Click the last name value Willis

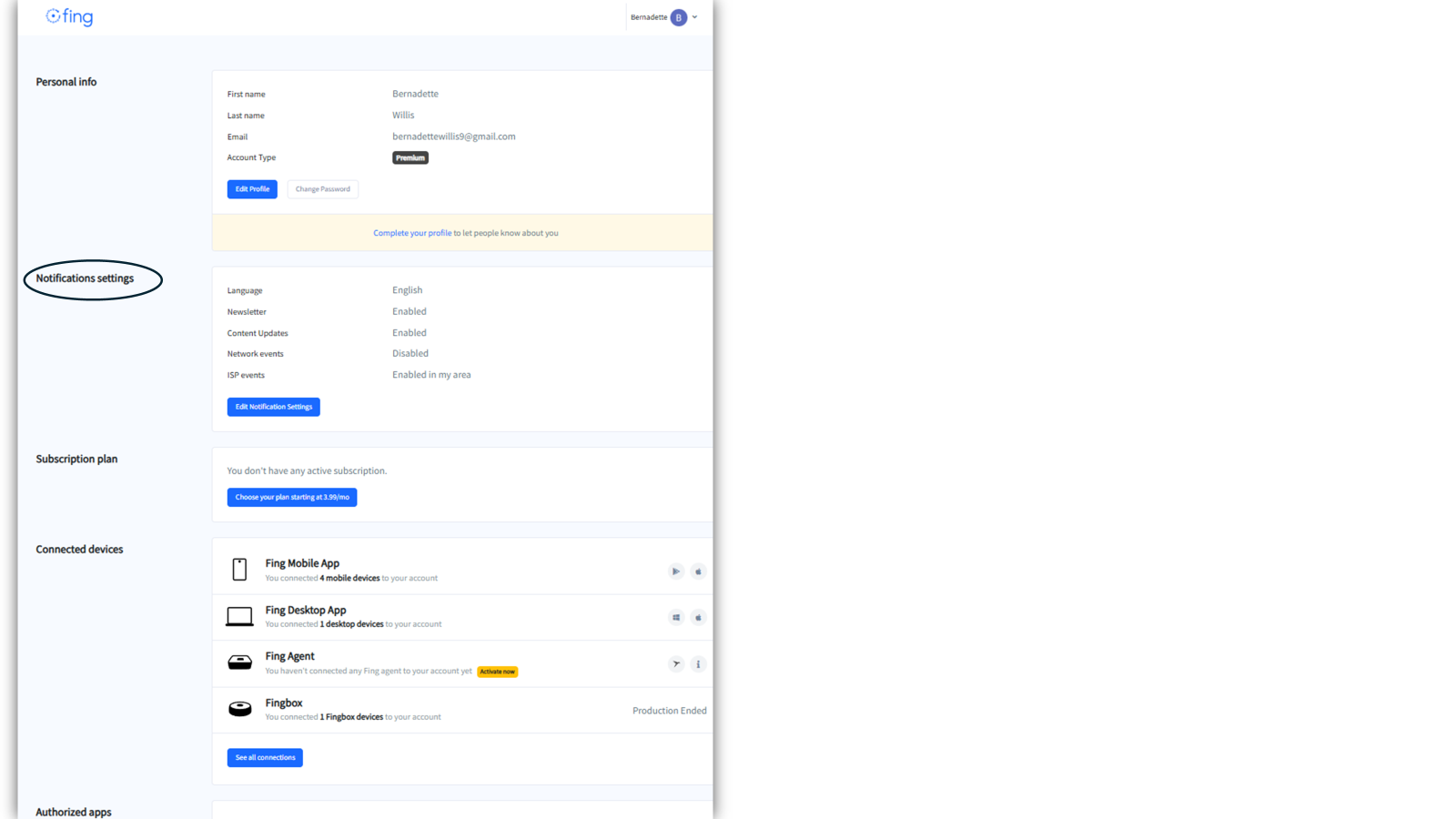403,116
